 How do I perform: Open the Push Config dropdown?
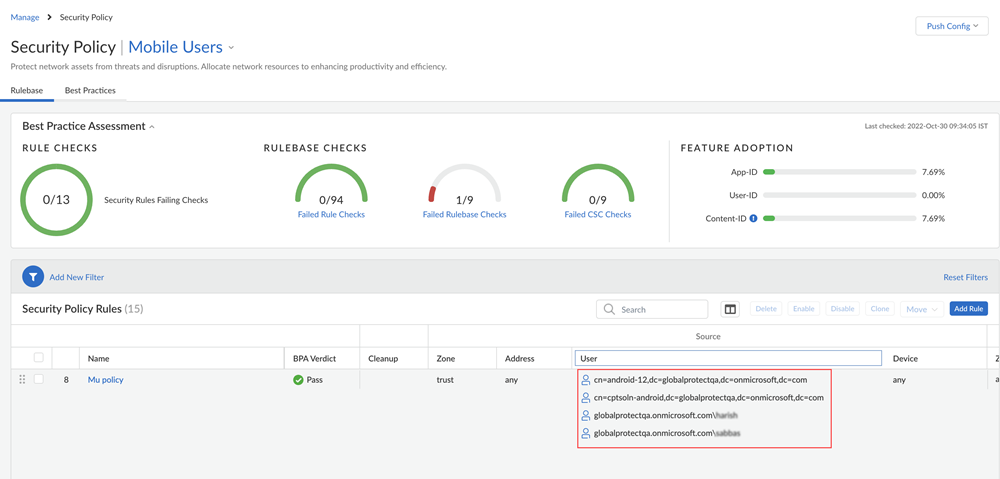point(951,26)
